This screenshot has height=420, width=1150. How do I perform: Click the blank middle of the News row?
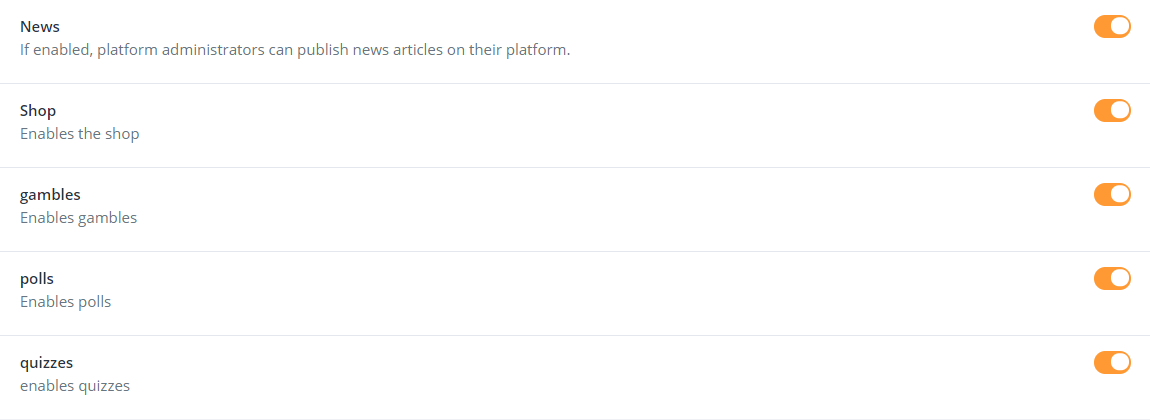click(800, 40)
